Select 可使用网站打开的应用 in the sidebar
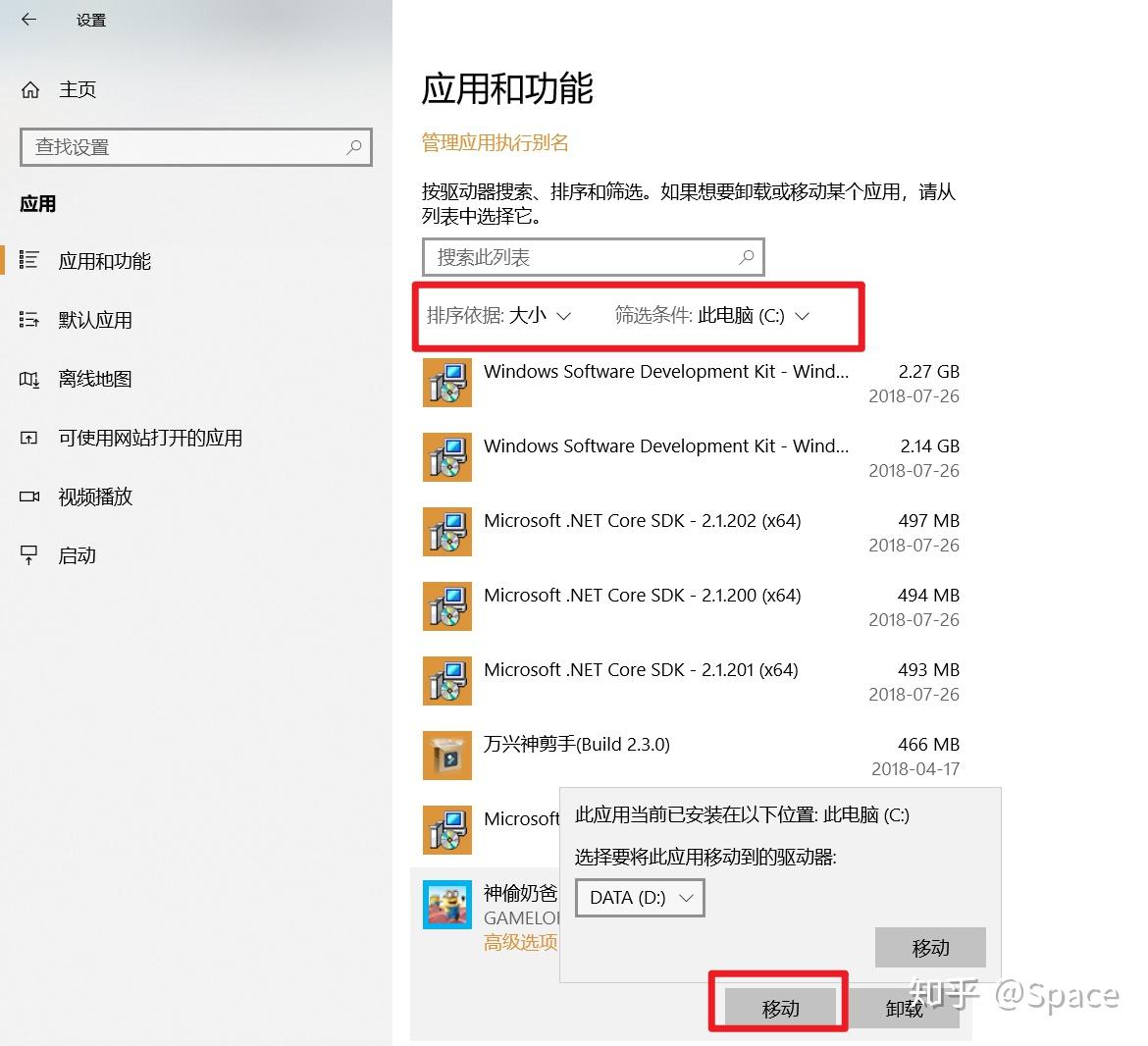Image resolution: width=1148 pixels, height=1046 pixels. click(x=150, y=438)
